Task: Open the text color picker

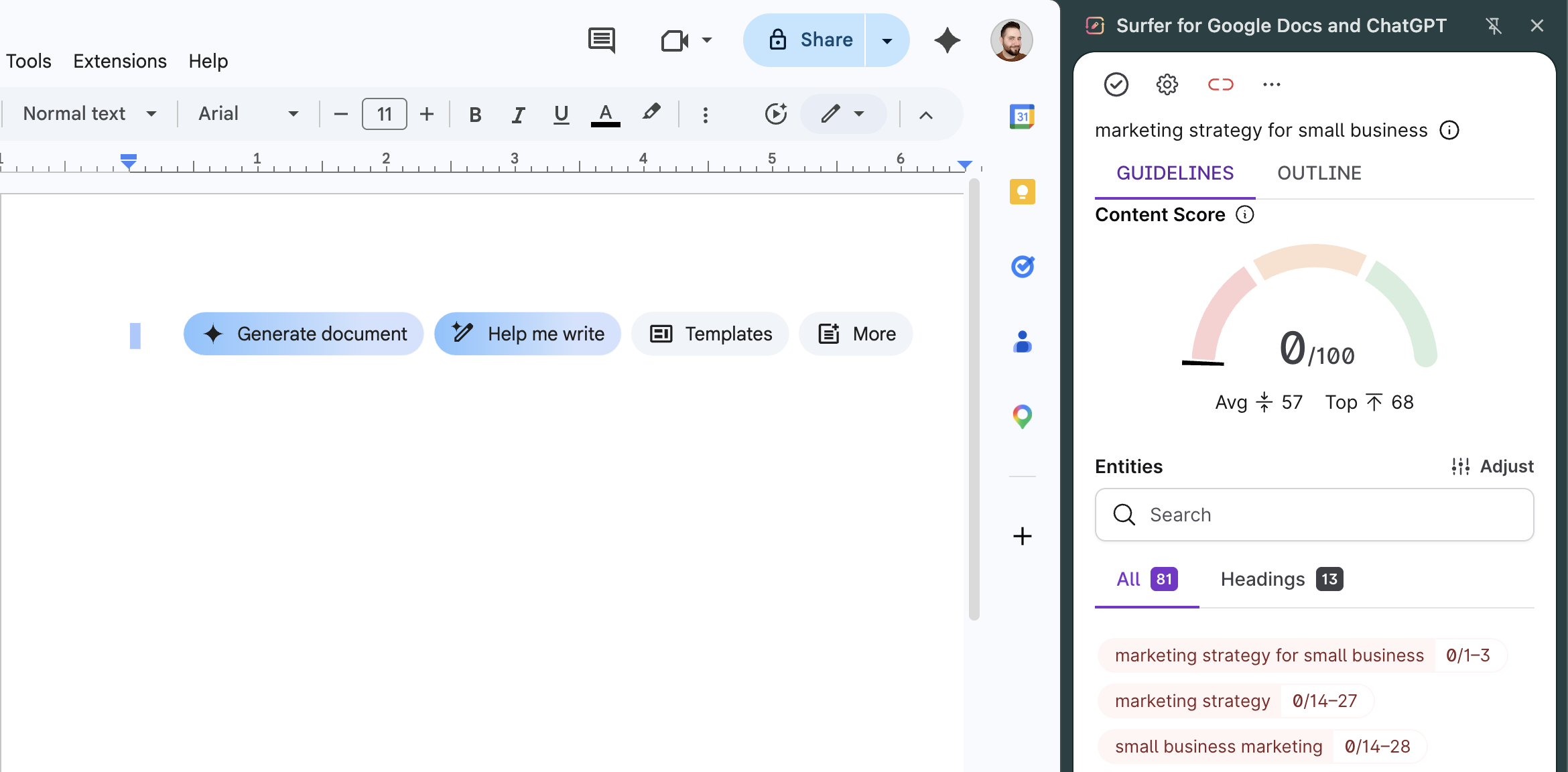Action: coord(605,114)
